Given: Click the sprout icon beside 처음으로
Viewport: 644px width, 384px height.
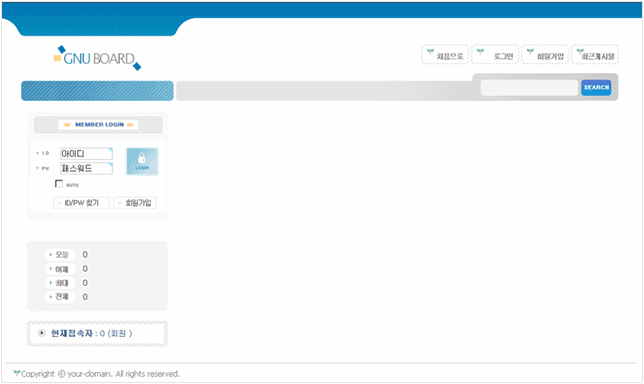Looking at the screenshot, I should (x=430, y=51).
